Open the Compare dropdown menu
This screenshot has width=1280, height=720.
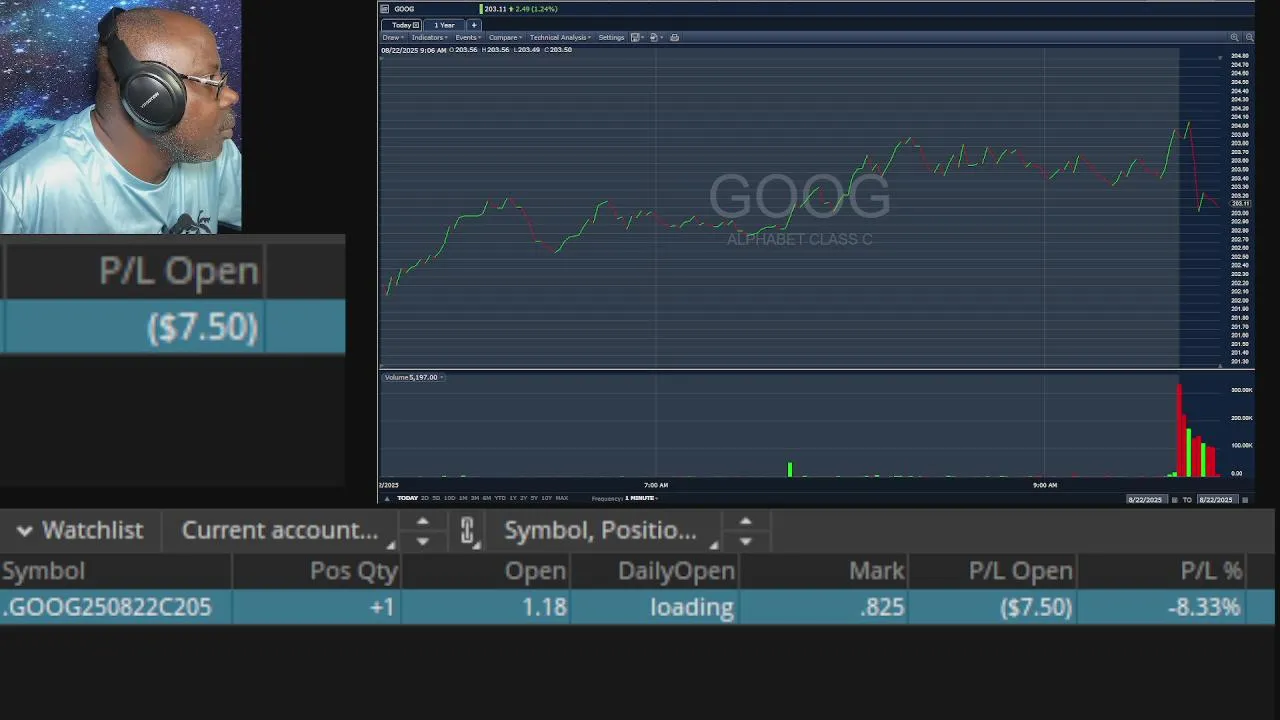coord(506,38)
